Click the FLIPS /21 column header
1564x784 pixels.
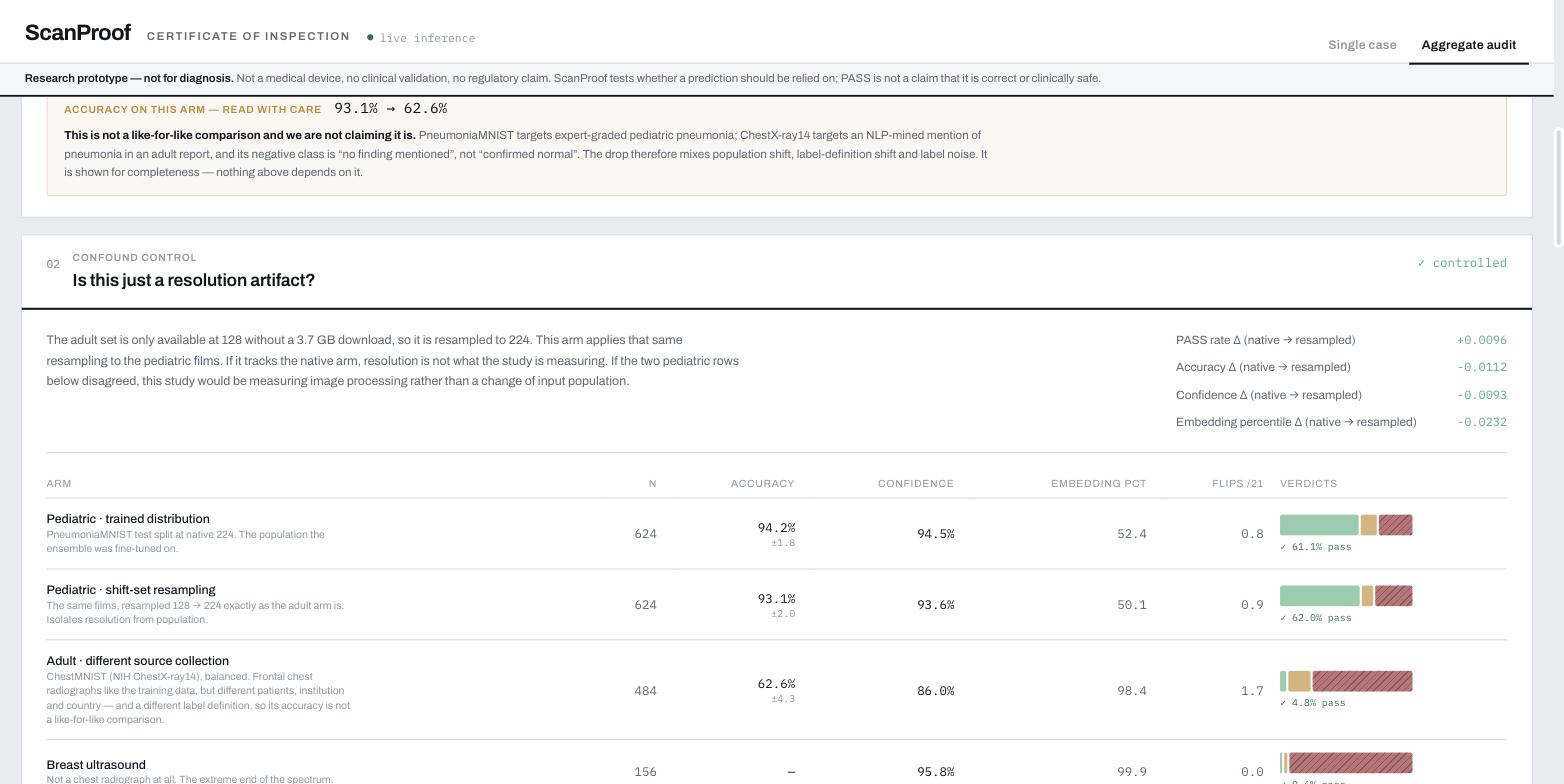tap(1237, 484)
